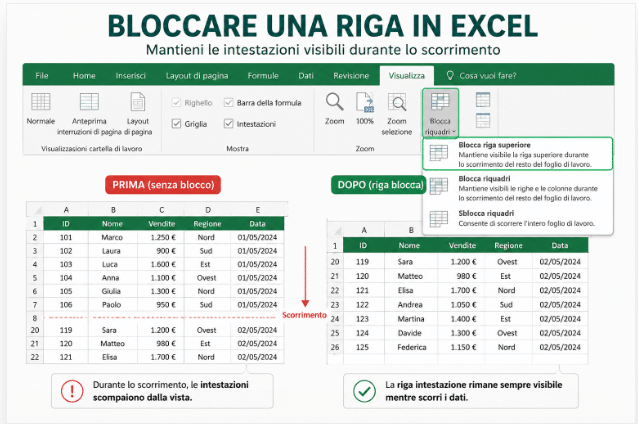
Task: Open the File tab
Action: pyautogui.click(x=42, y=76)
